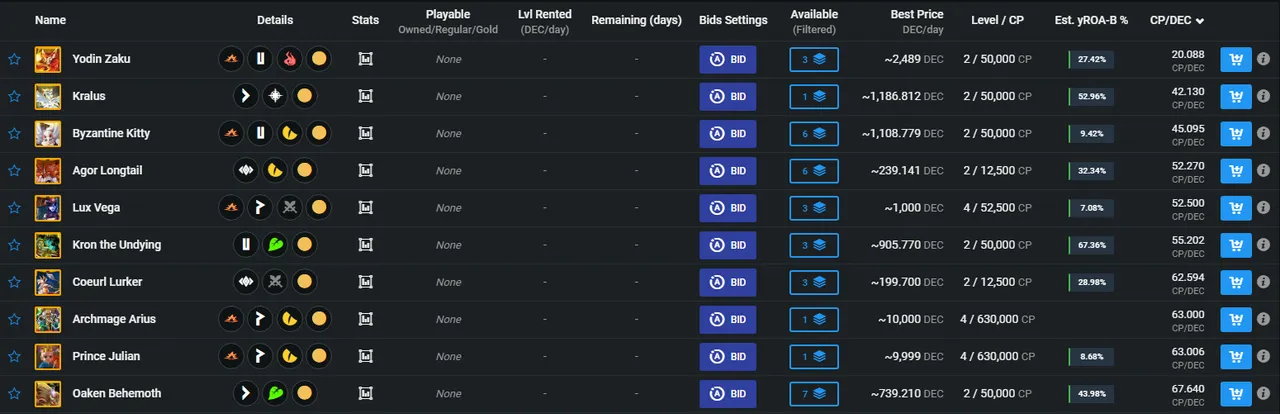Viewport: 1280px width, 414px height.
Task: Add Prince Julian to the cart
Action: click(1236, 357)
